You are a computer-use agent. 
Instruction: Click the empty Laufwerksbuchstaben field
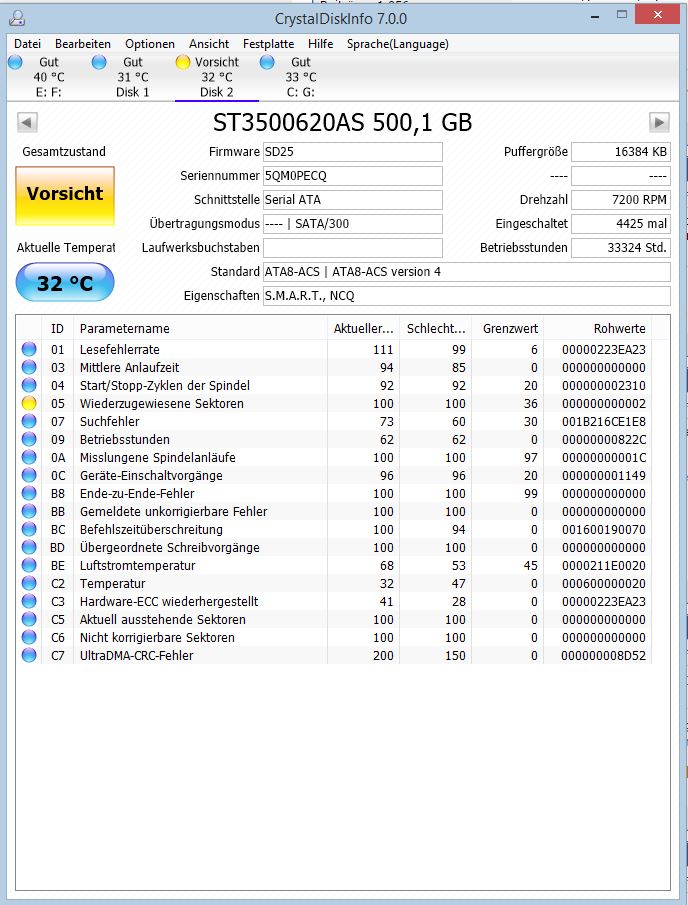tap(353, 248)
